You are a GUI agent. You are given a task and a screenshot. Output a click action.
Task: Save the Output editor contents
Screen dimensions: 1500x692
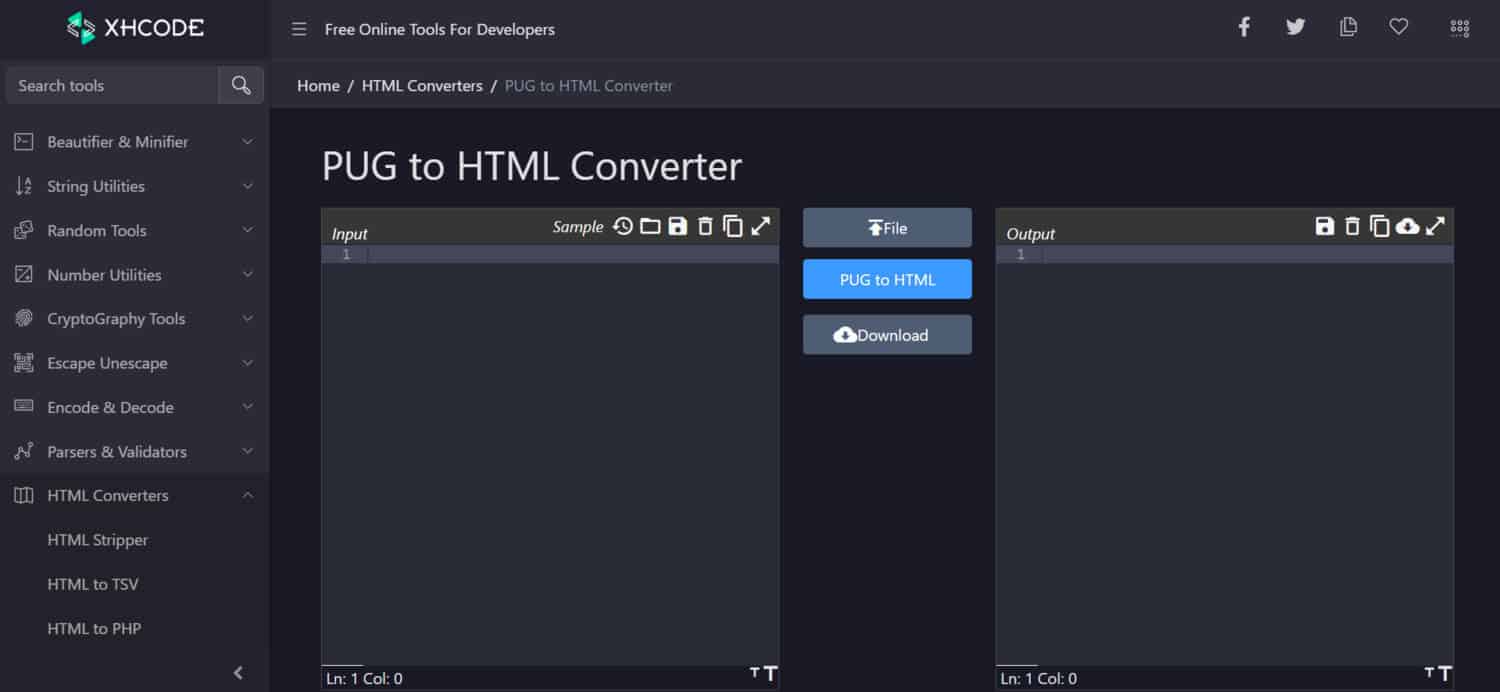click(1325, 226)
